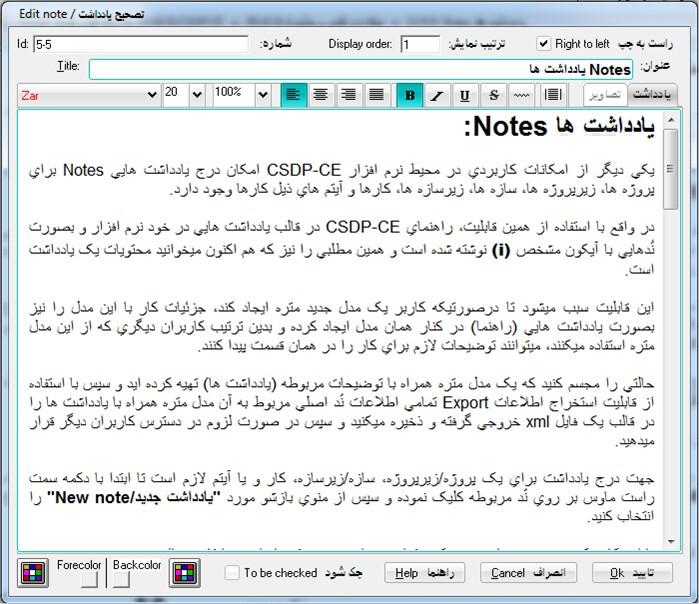Click the Help راهنما button
Screen dimensions: 699x604
[424, 573]
